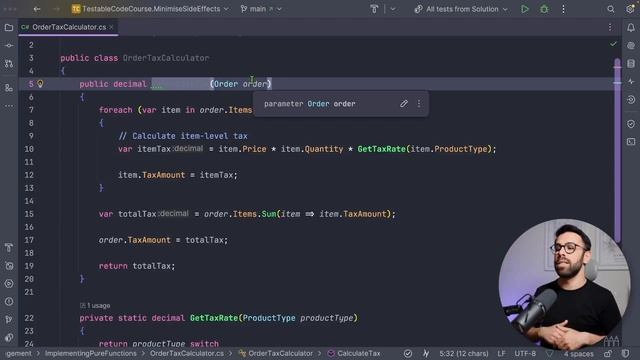Change the 4 spaces indent setting
The image size is (640, 360).
(x=578, y=353)
